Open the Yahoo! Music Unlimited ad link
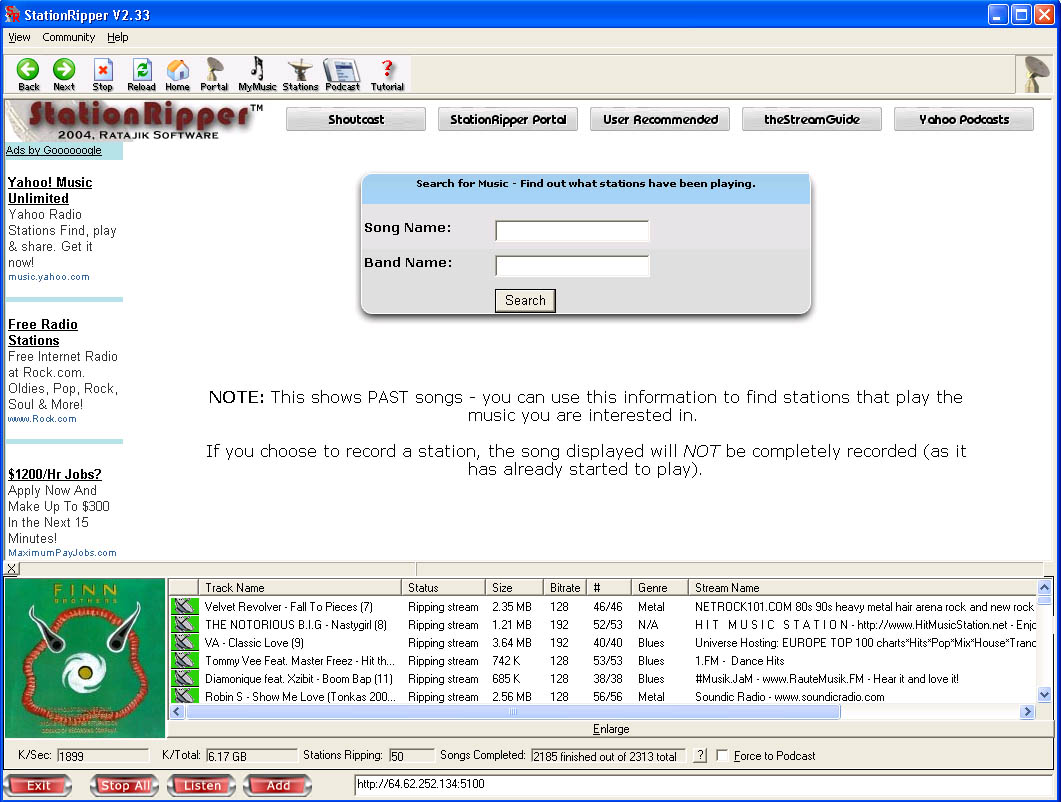This screenshot has width=1061, height=802. (x=49, y=190)
